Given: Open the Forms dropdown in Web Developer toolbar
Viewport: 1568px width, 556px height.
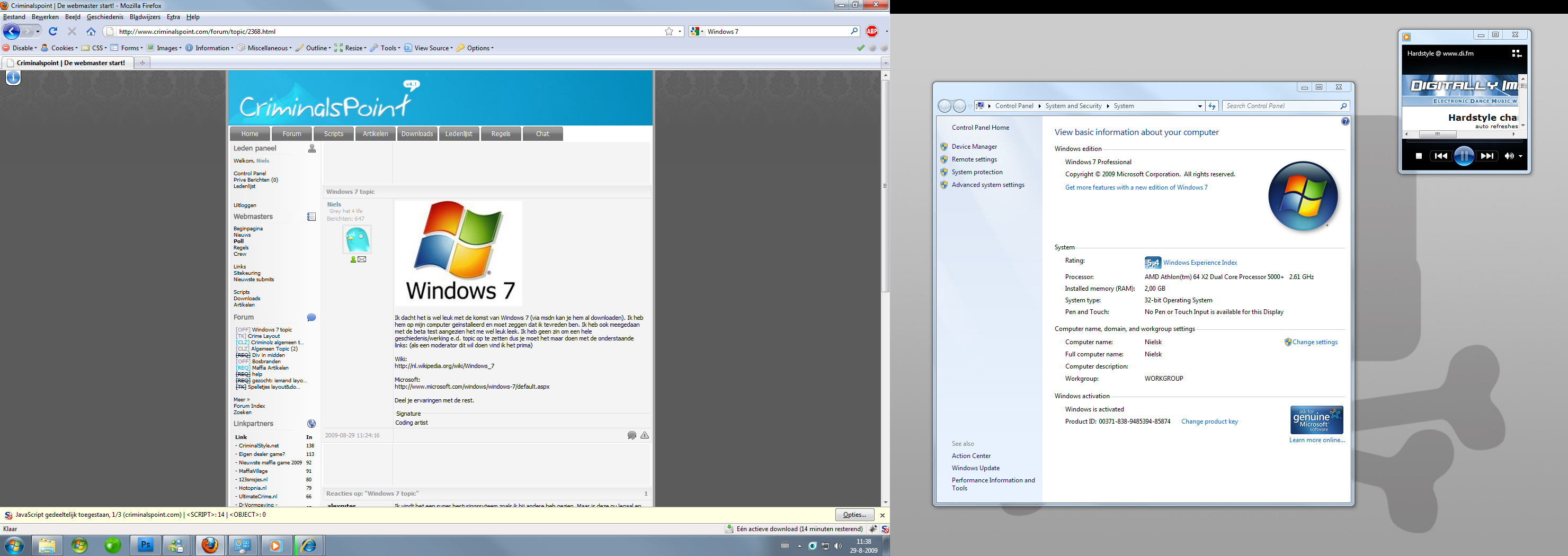Looking at the screenshot, I should coord(127,48).
